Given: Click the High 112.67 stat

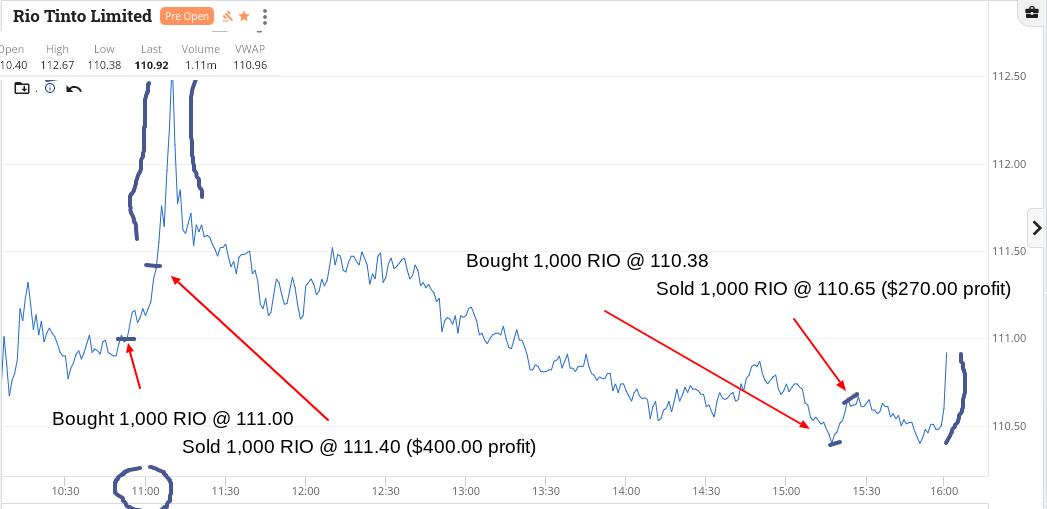Looking at the screenshot, I should 57,57.
